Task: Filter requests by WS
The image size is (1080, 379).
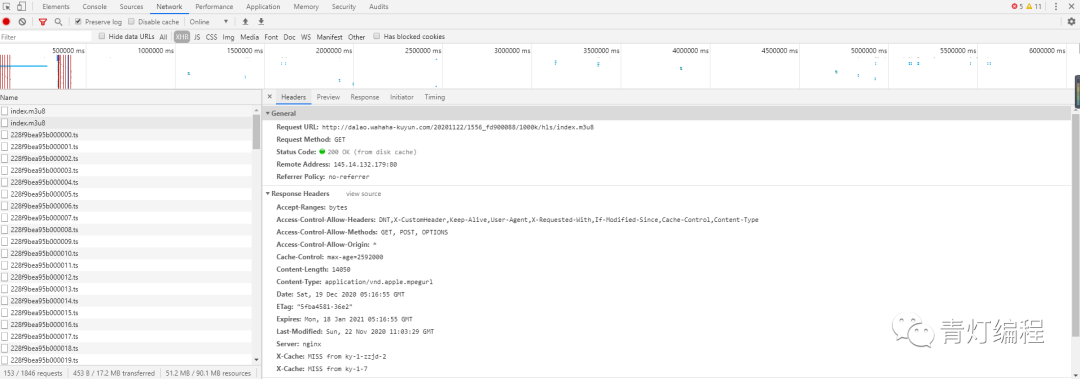Action: [306, 37]
